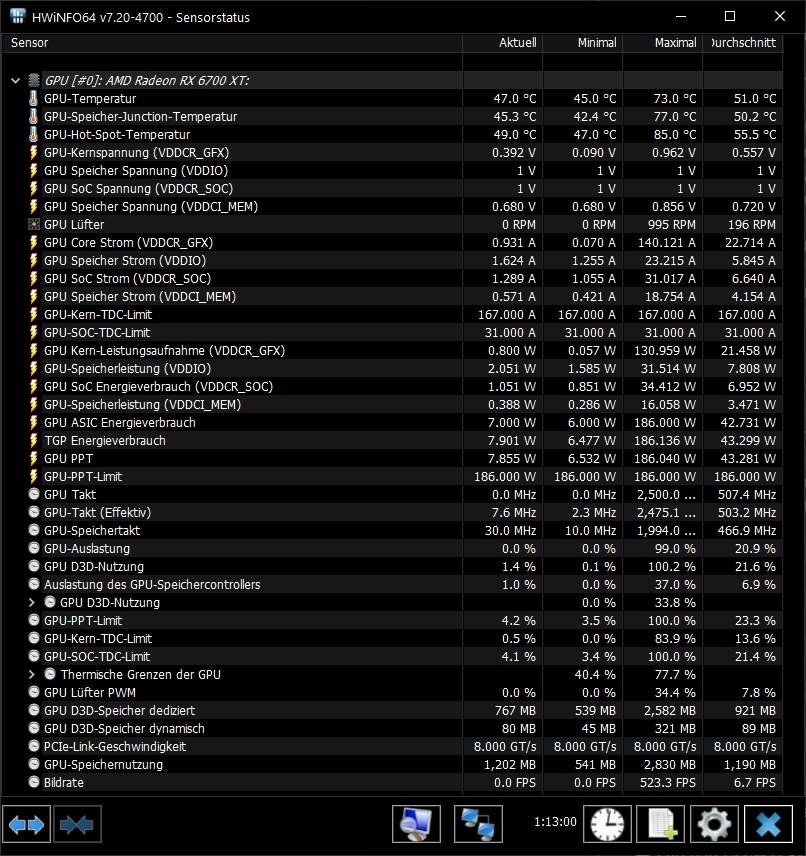
Task: Click the 8.000 GT/s current PCIe value
Action: tap(505, 746)
